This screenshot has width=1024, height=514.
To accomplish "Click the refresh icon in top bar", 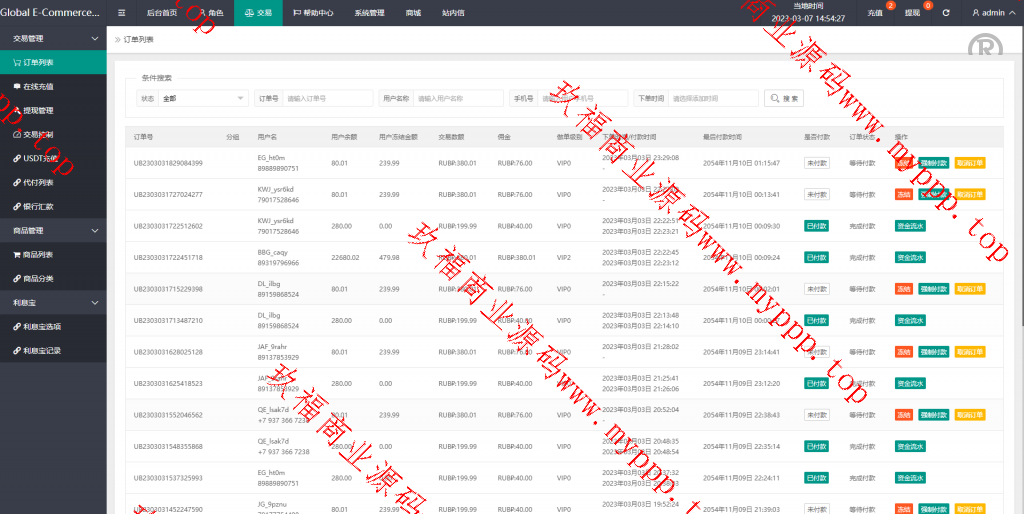I will 946,13.
